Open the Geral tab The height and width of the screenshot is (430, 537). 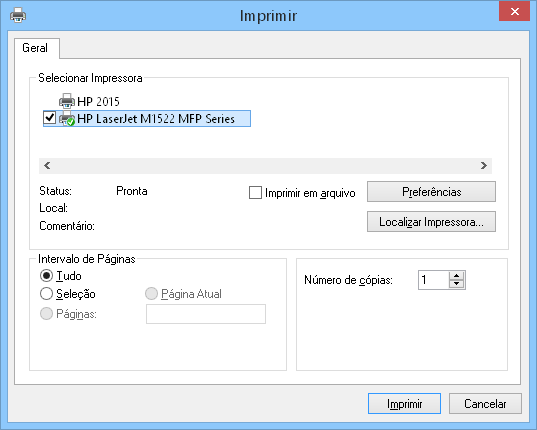click(x=35, y=48)
